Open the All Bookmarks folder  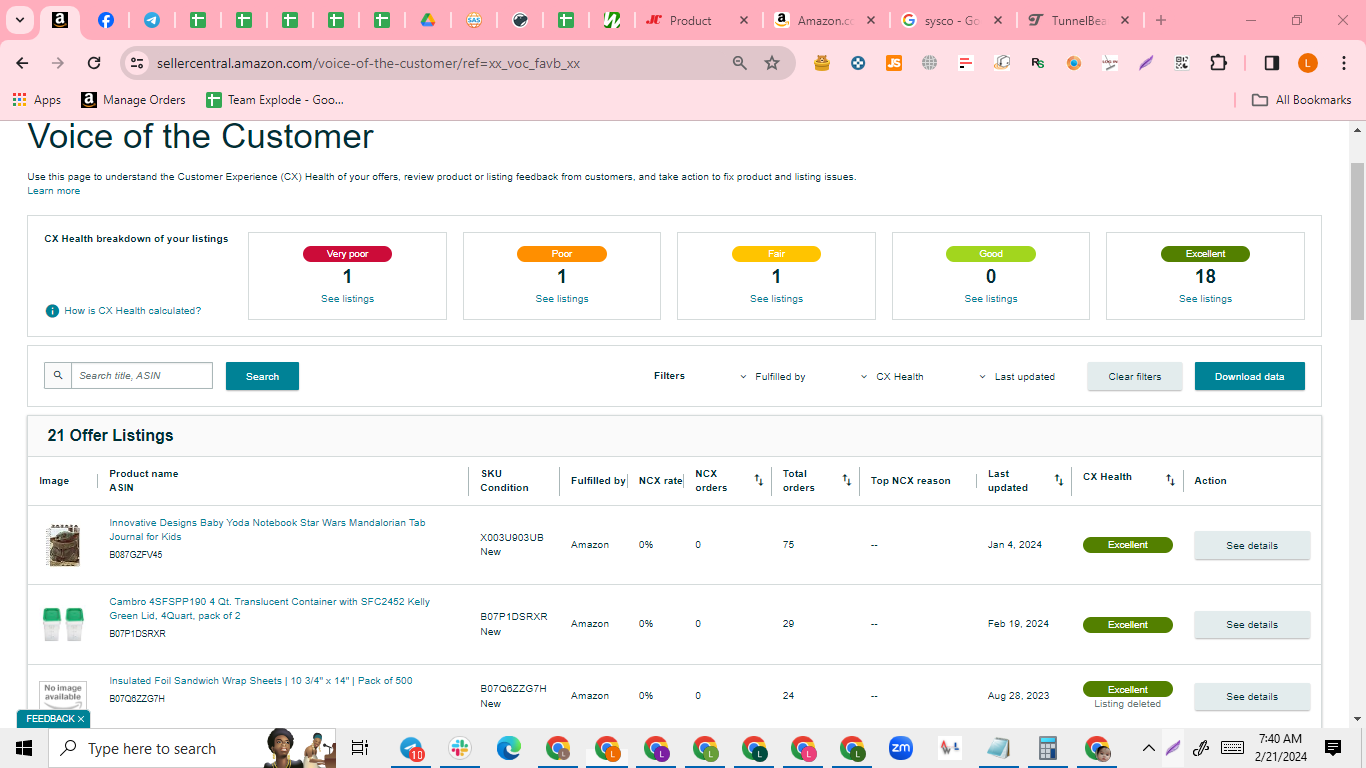coord(1302,100)
